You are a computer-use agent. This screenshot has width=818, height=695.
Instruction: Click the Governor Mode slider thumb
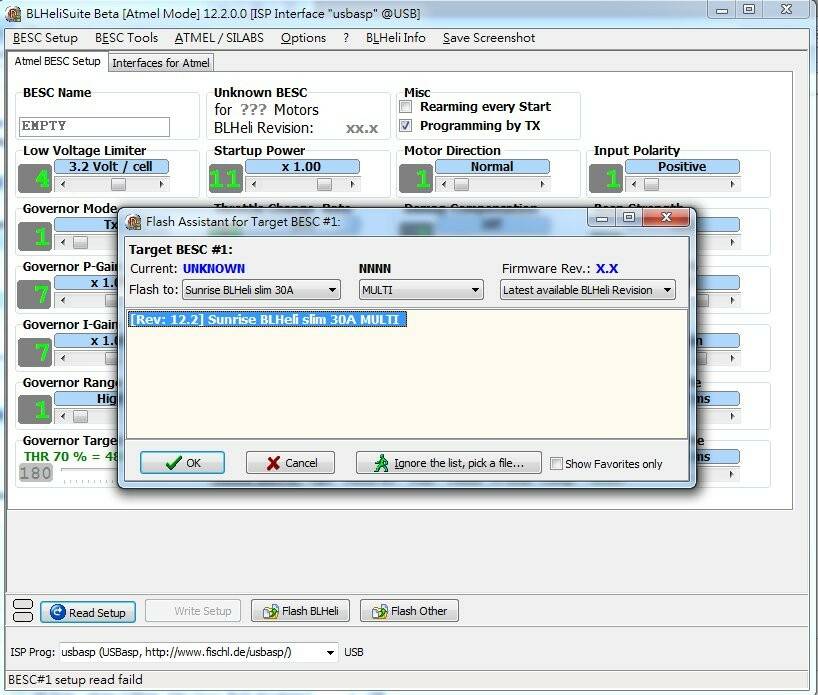pyautogui.click(x=80, y=242)
